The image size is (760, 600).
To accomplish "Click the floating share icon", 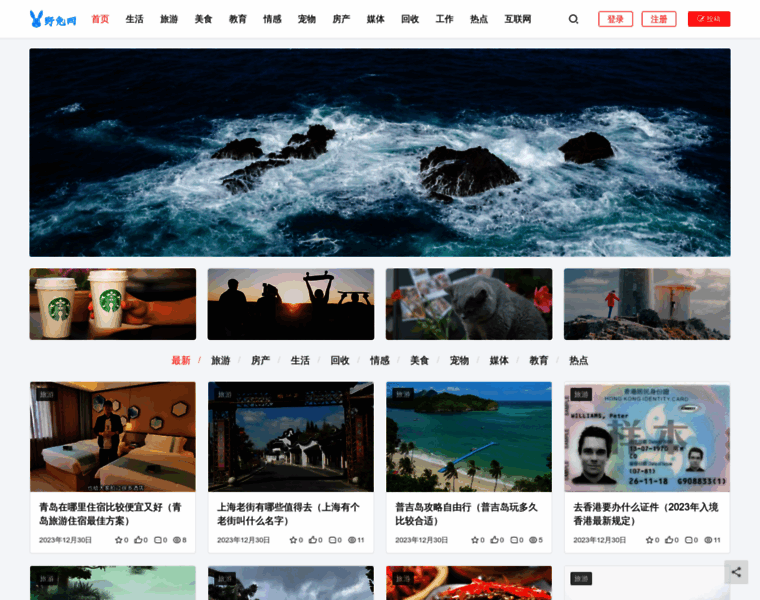I will pos(736,572).
